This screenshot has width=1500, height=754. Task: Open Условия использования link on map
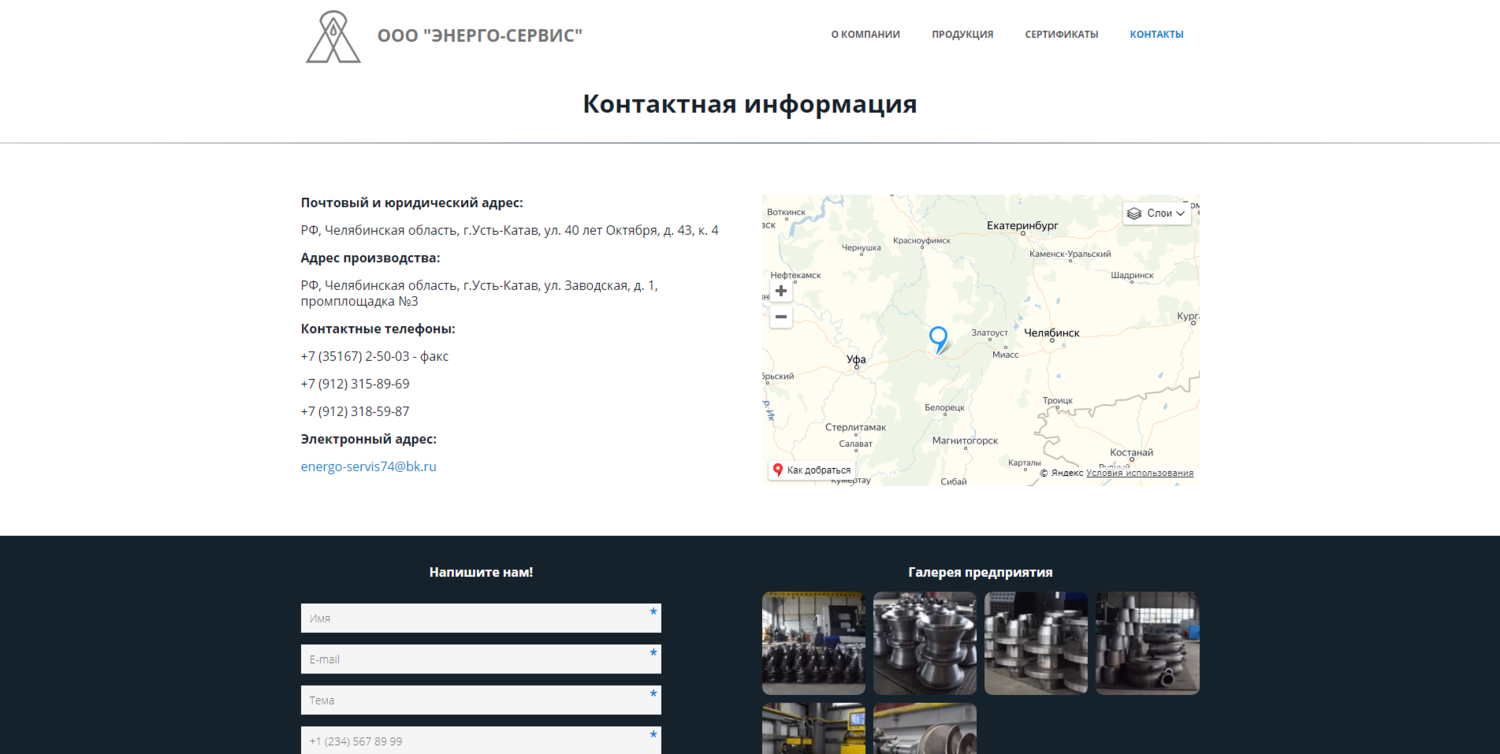point(1140,473)
